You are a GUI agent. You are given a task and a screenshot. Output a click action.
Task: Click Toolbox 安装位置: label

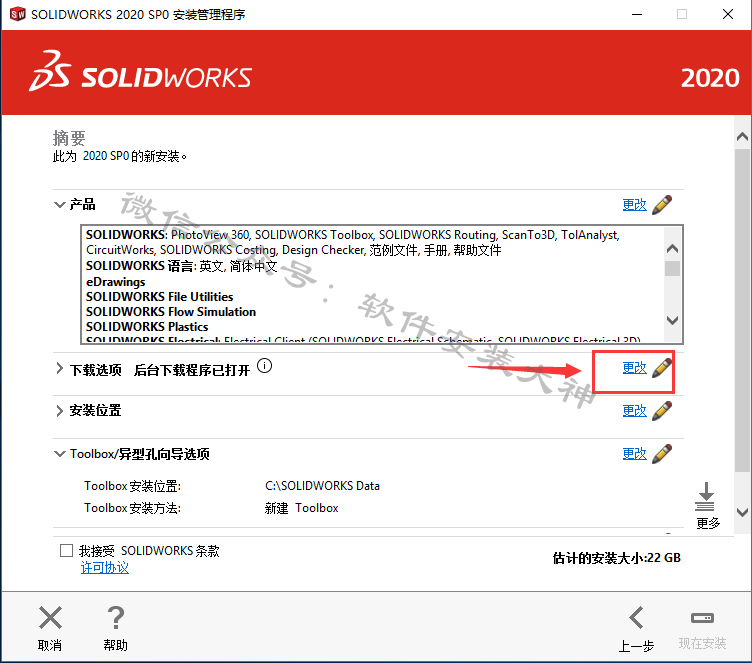pyautogui.click(x=132, y=486)
